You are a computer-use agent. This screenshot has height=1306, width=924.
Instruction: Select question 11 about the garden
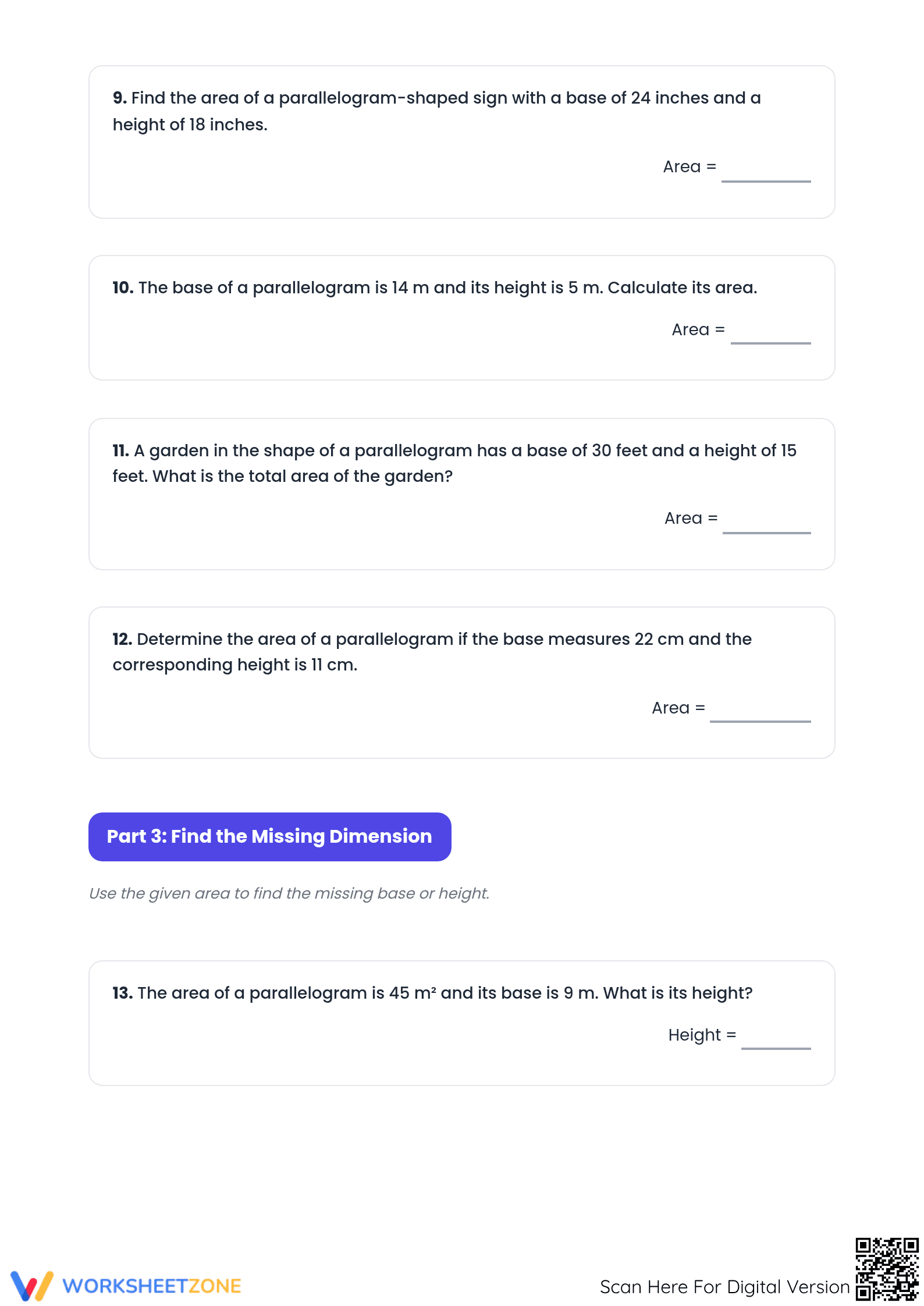coord(462,494)
